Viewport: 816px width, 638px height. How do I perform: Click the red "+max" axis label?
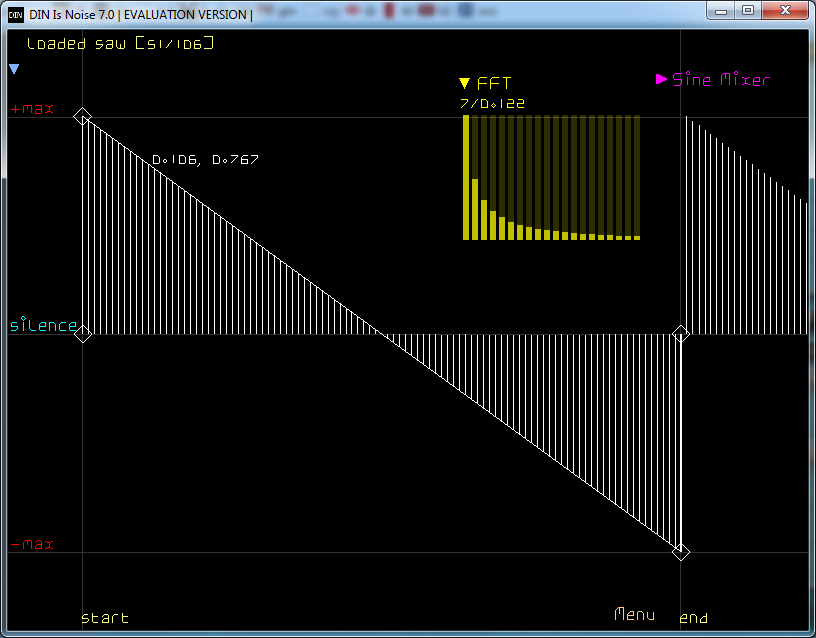click(x=32, y=109)
